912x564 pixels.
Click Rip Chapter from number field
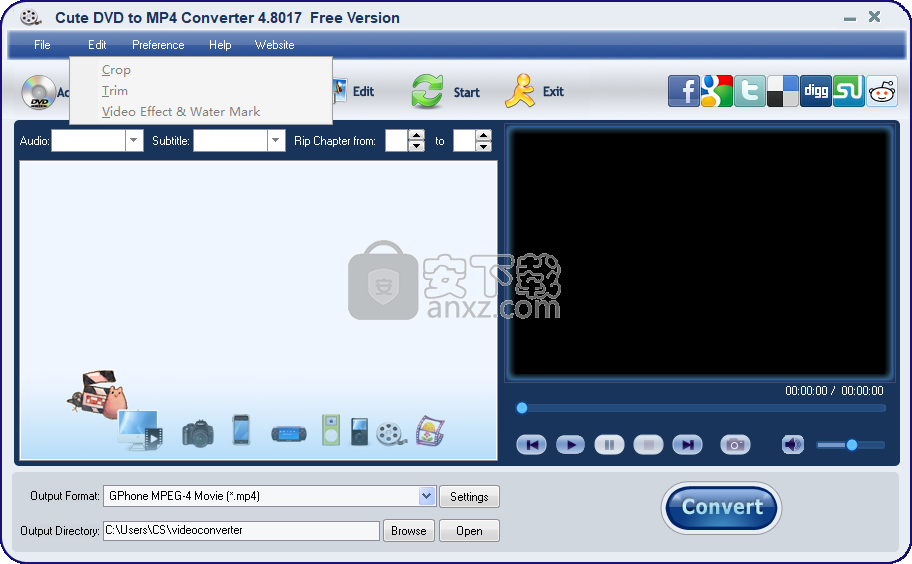point(397,140)
